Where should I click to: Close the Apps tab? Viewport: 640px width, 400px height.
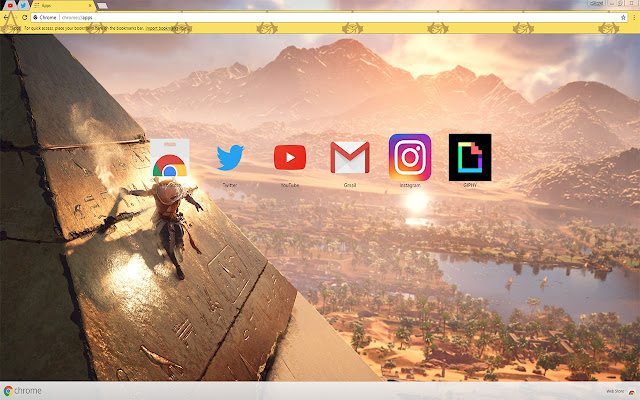(90, 6)
